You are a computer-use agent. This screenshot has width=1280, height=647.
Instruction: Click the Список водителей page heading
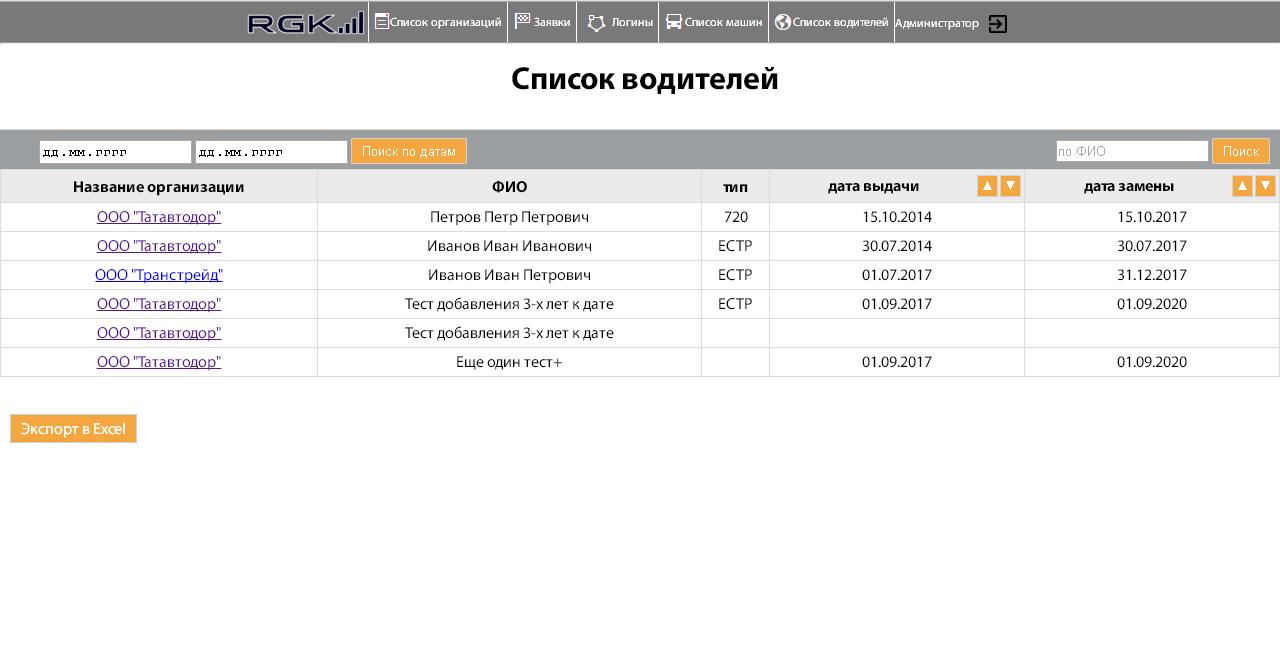[644, 79]
